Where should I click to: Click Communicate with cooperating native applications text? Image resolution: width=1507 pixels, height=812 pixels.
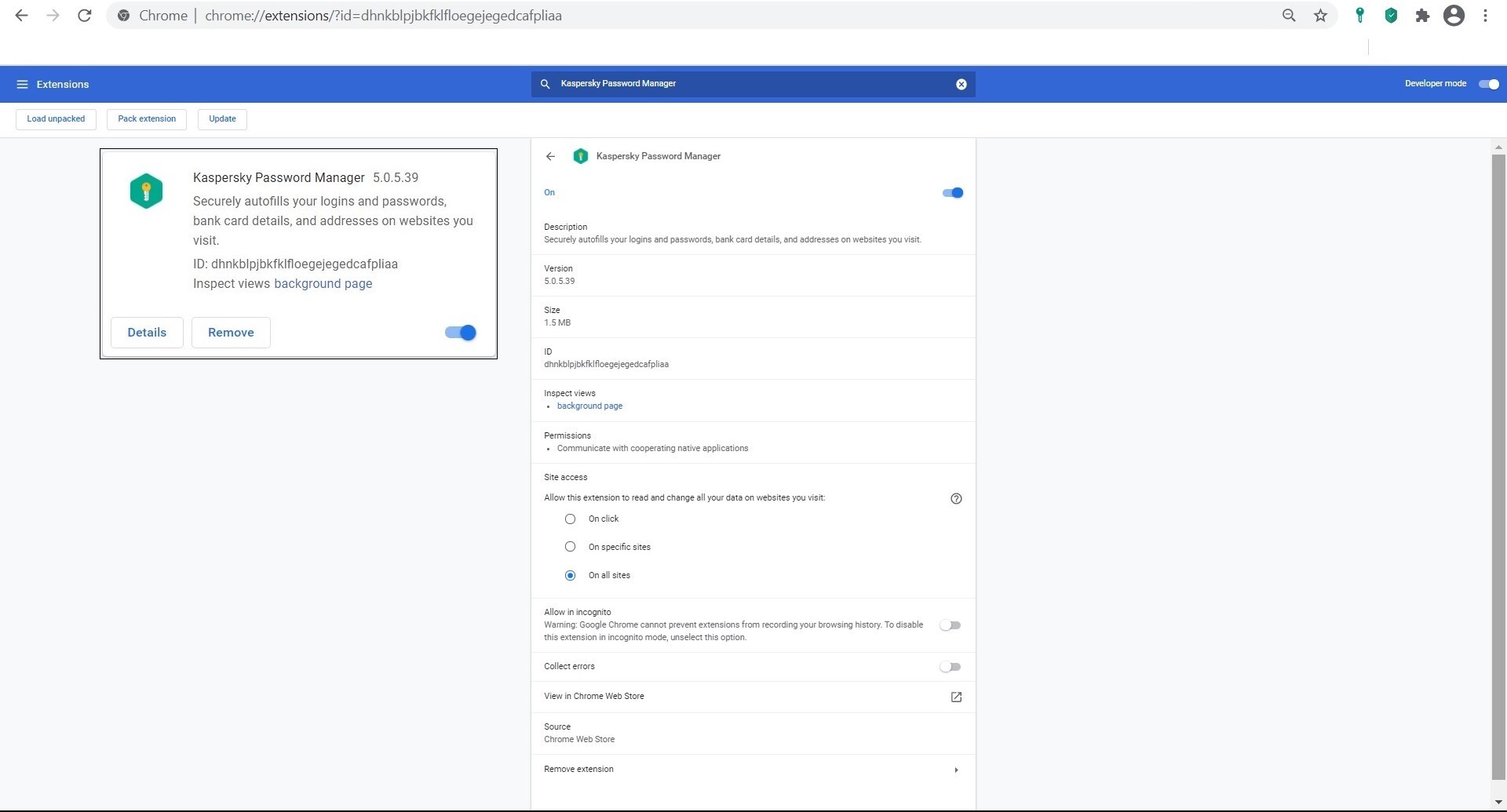click(652, 449)
